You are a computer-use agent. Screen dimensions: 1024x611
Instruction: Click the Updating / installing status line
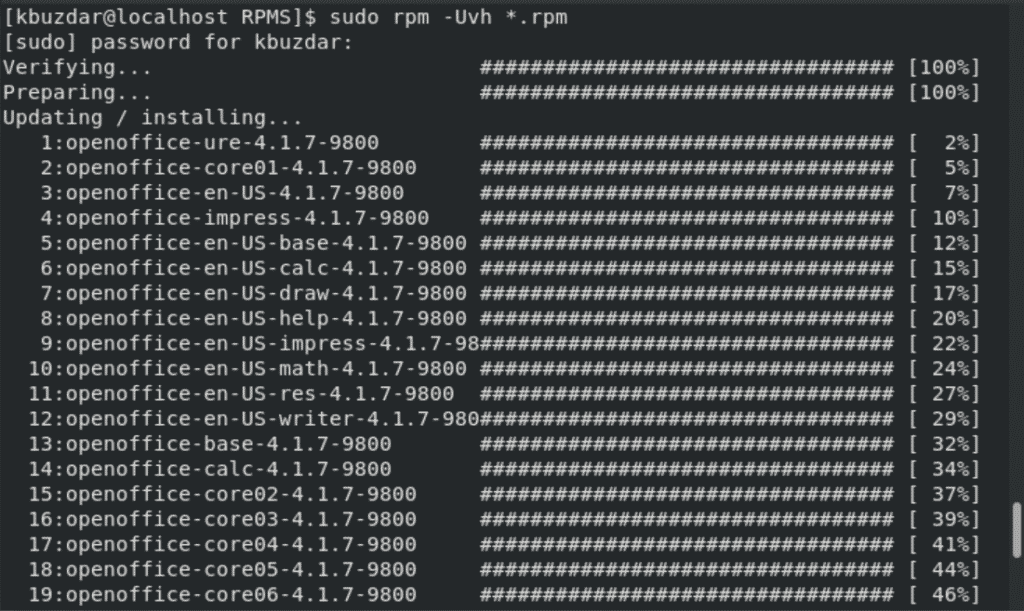[x=137, y=118]
